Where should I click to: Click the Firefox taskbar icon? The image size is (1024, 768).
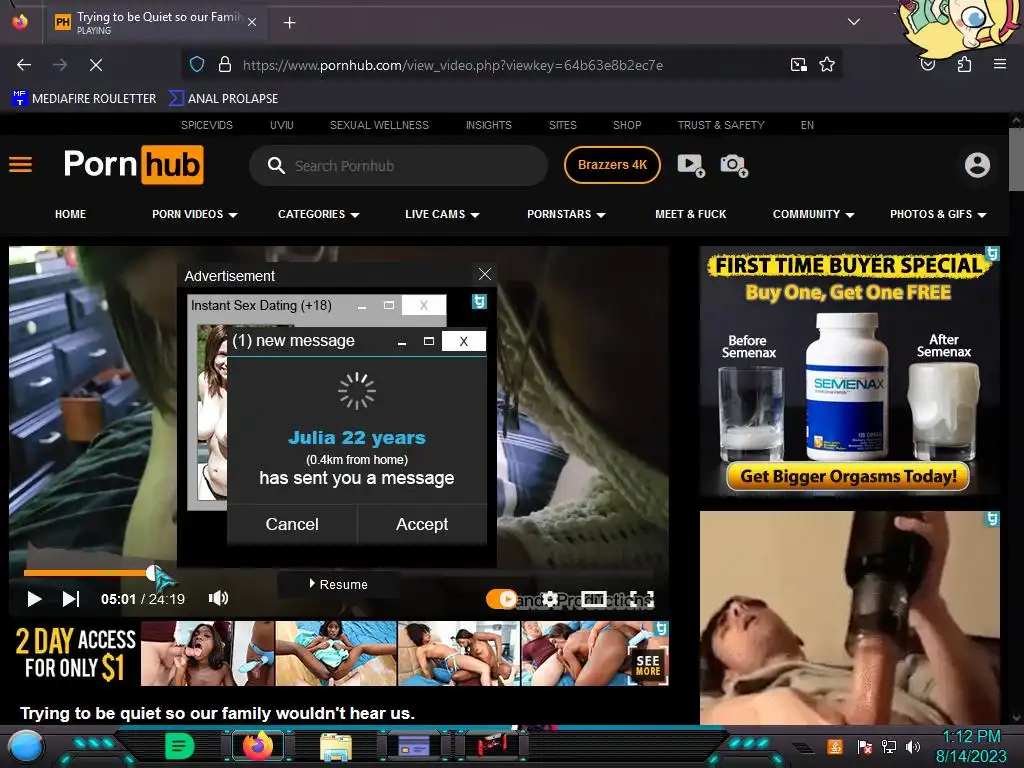[x=257, y=746]
